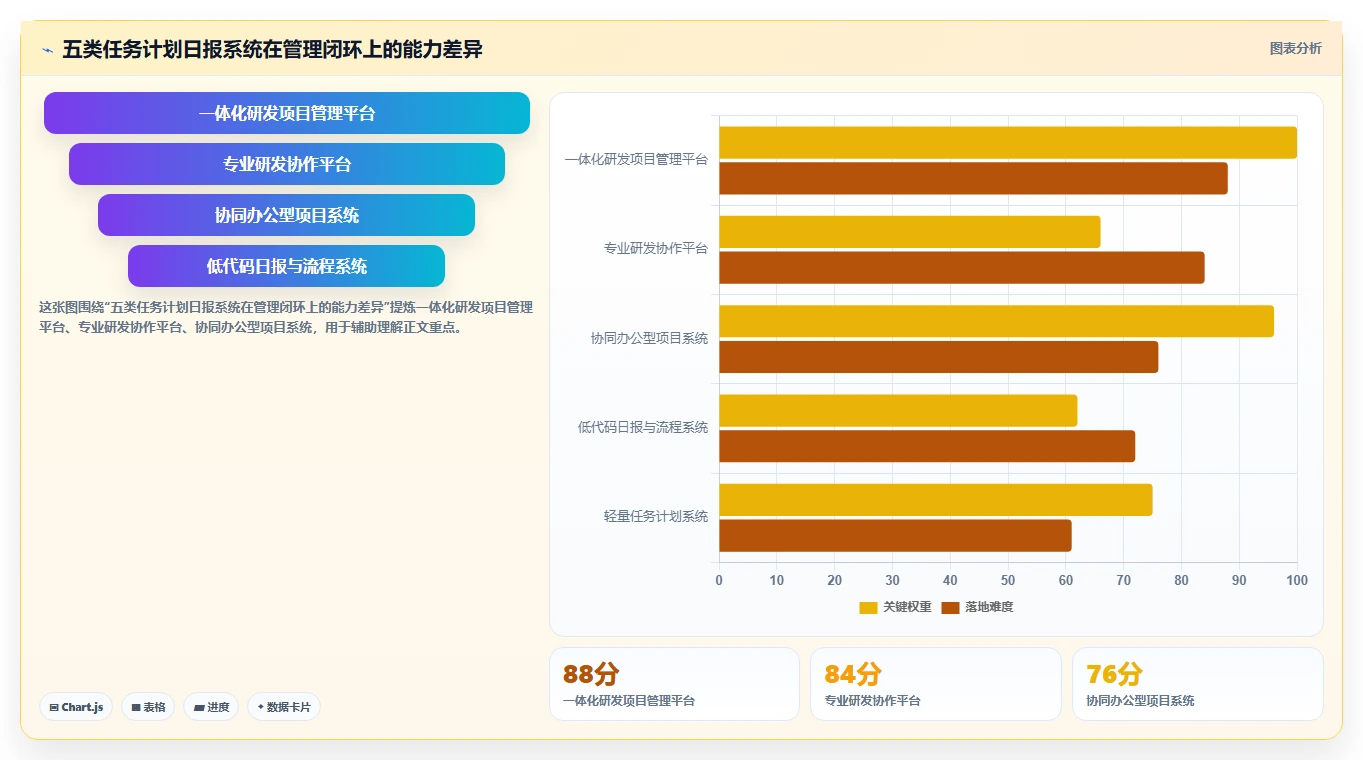Click the 50 tick on x-axis
The width and height of the screenshot is (1363, 760).
(1008, 580)
